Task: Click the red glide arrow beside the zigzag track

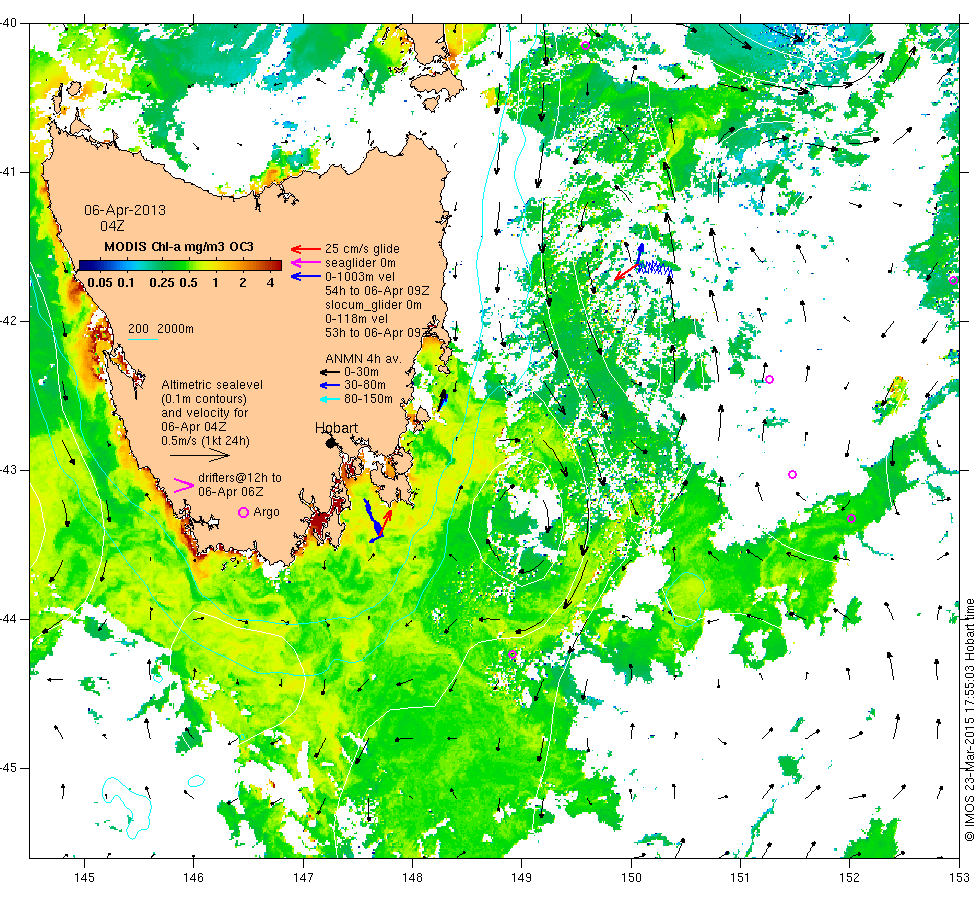Action: [626, 272]
